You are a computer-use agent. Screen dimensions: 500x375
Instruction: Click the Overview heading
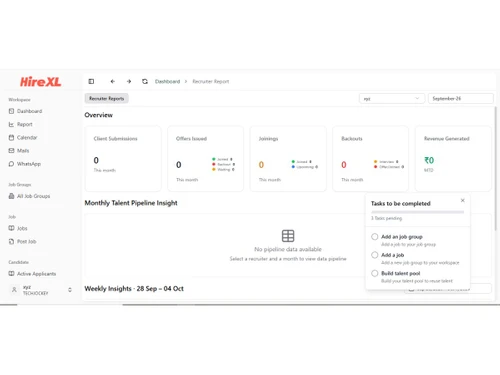point(98,115)
